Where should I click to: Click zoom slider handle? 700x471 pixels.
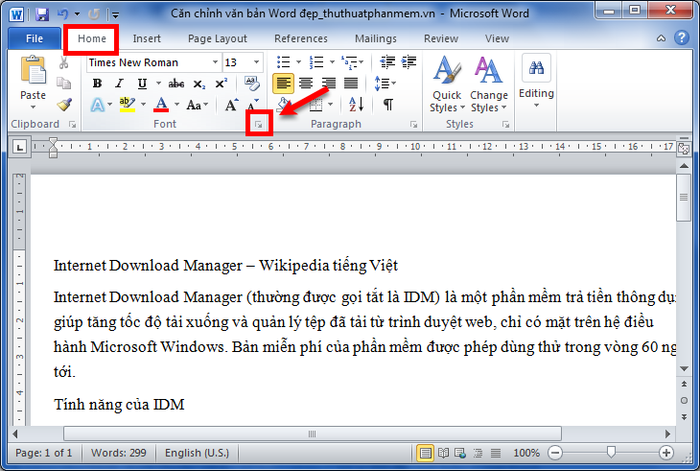(x=611, y=453)
